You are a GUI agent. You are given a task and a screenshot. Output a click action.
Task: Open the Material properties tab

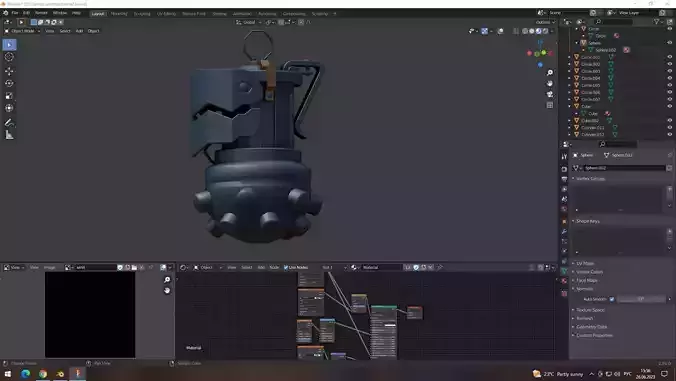[564, 281]
